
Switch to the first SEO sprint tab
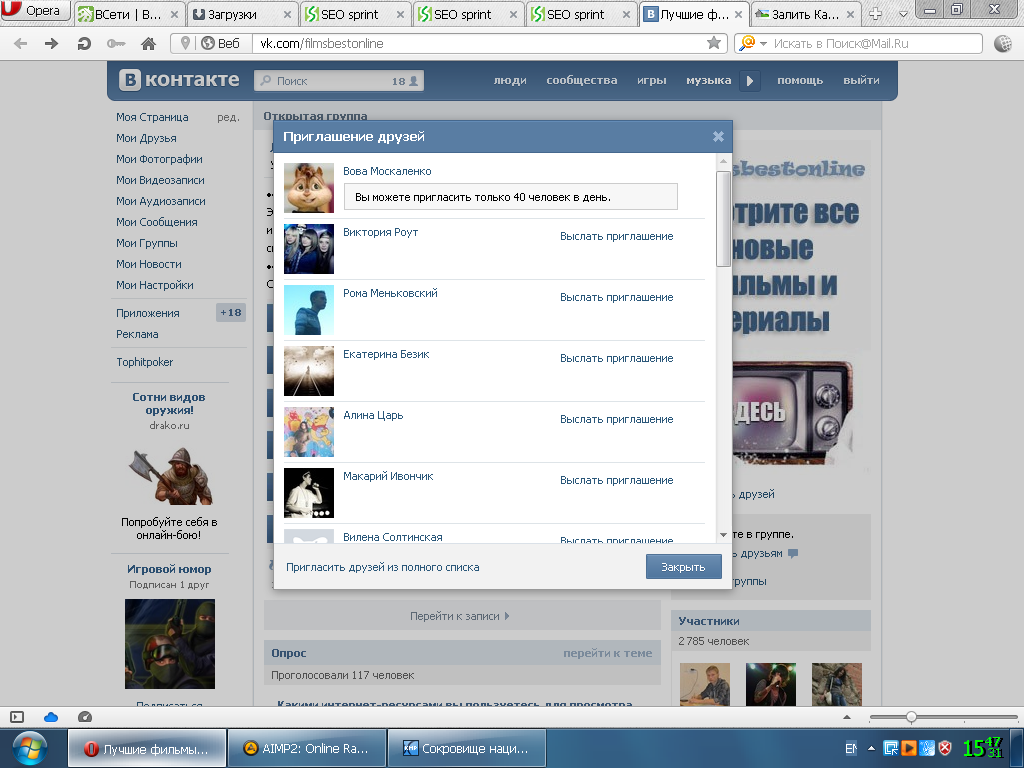tap(356, 14)
